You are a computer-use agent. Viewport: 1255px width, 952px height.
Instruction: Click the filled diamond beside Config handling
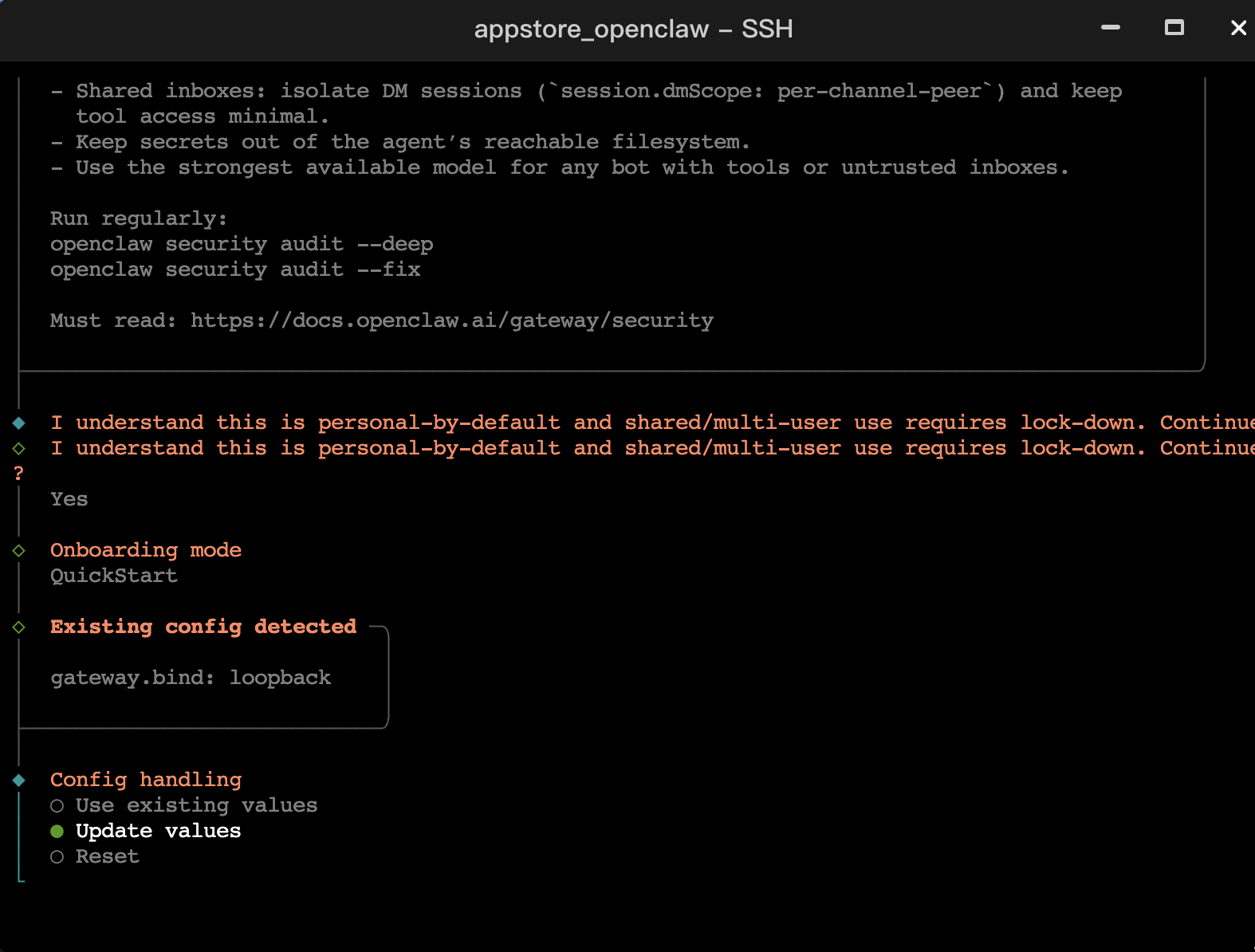pos(19,780)
